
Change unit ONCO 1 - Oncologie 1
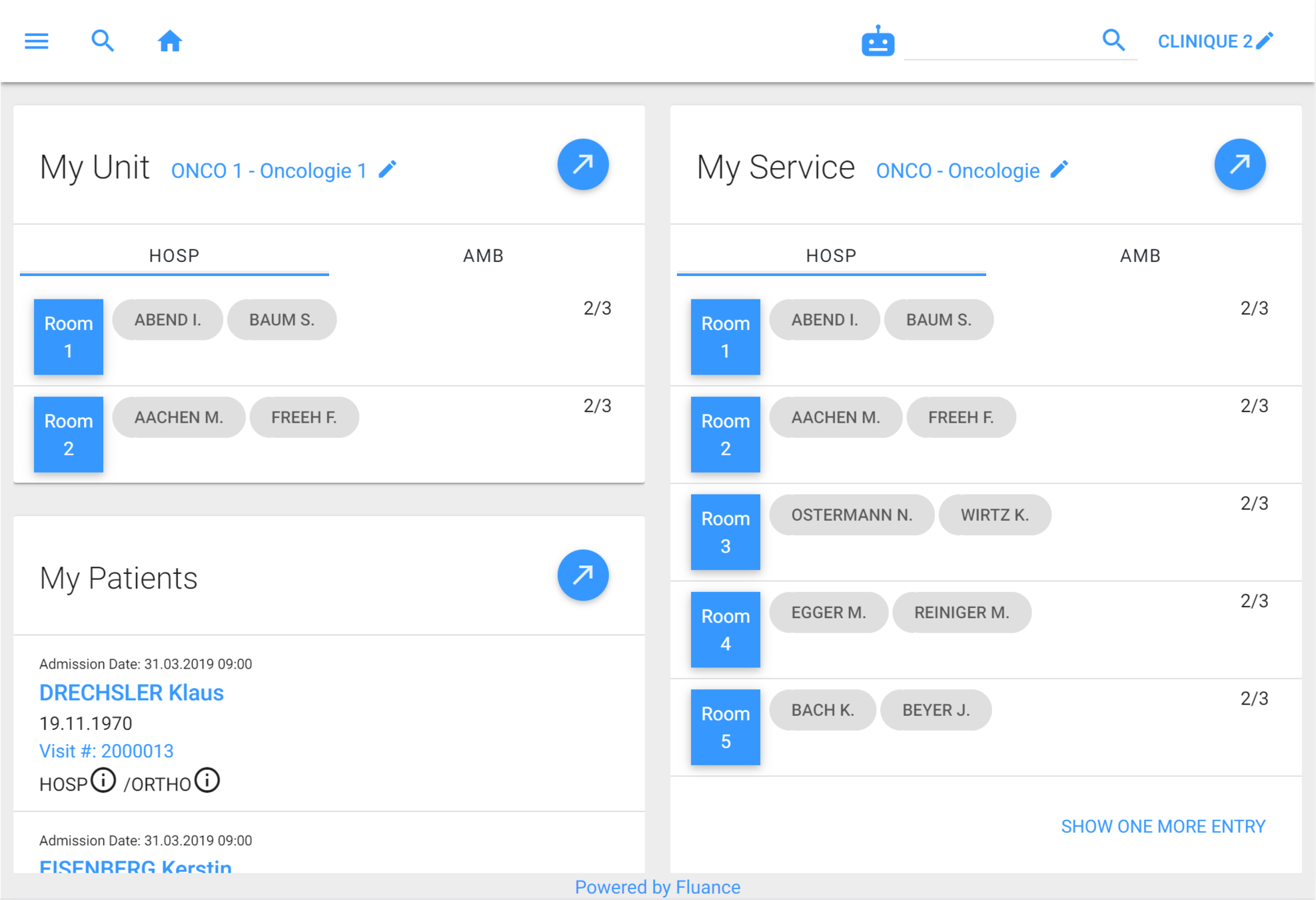point(269,171)
